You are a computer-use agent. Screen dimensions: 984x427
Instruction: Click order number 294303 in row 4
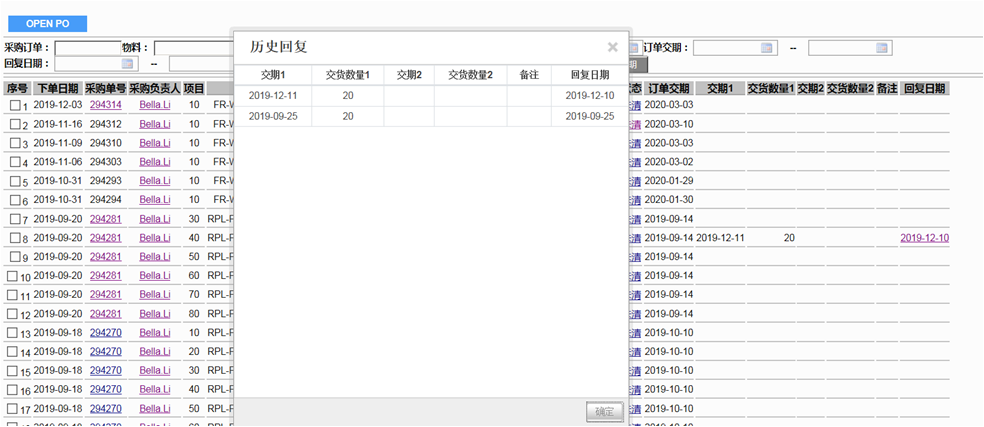coord(105,162)
